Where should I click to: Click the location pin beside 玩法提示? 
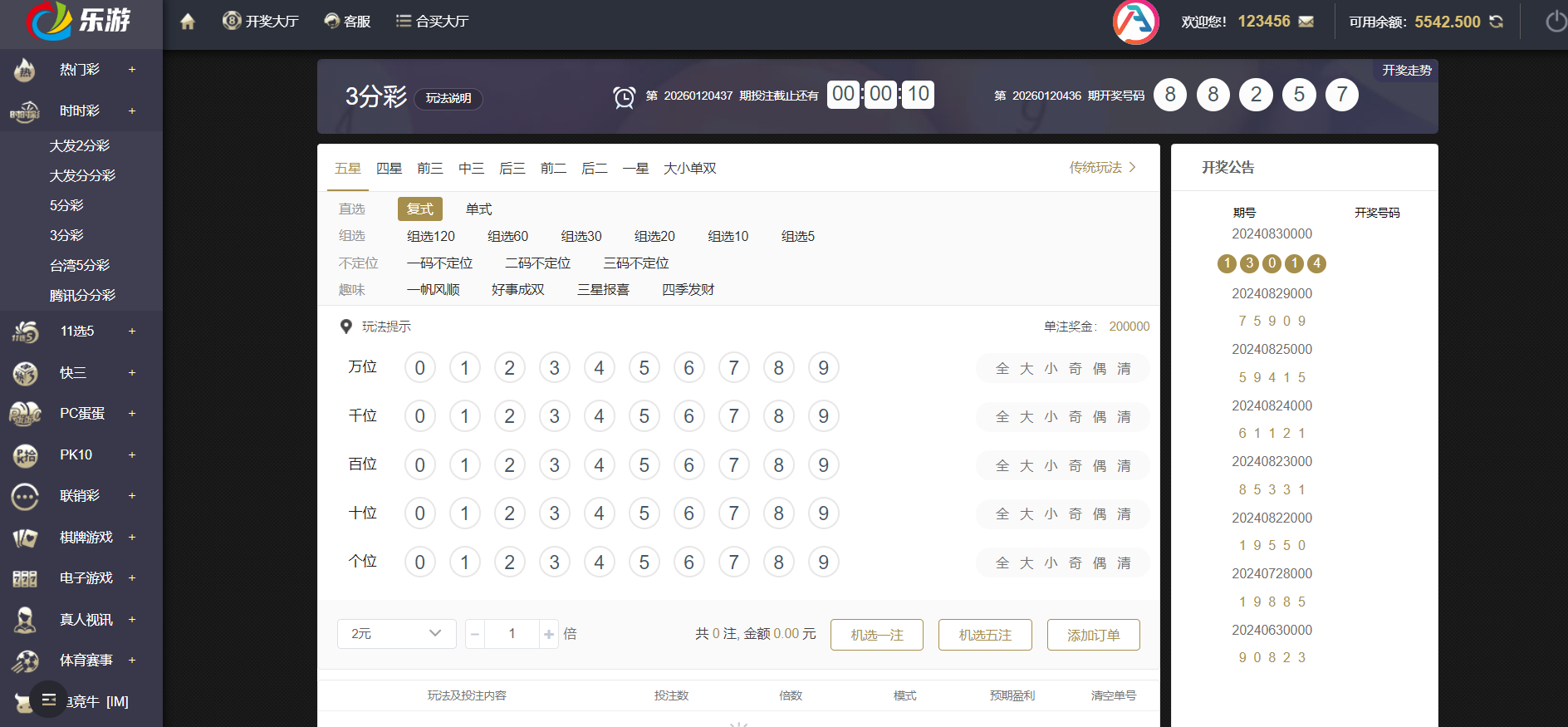pyautogui.click(x=346, y=327)
